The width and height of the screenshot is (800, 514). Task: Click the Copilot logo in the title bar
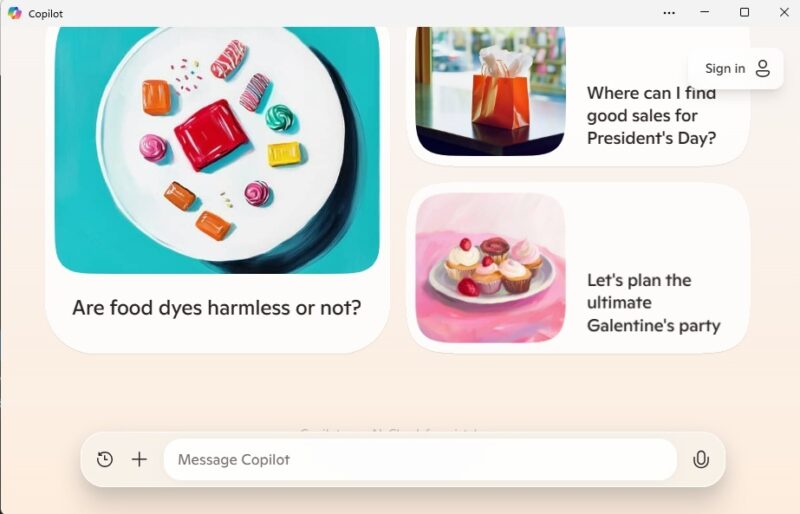[15, 13]
